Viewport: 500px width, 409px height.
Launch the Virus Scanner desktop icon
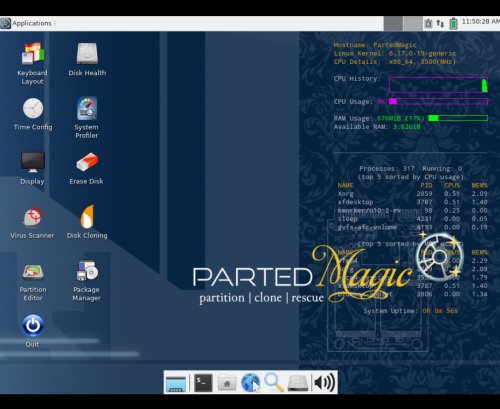pos(33,216)
